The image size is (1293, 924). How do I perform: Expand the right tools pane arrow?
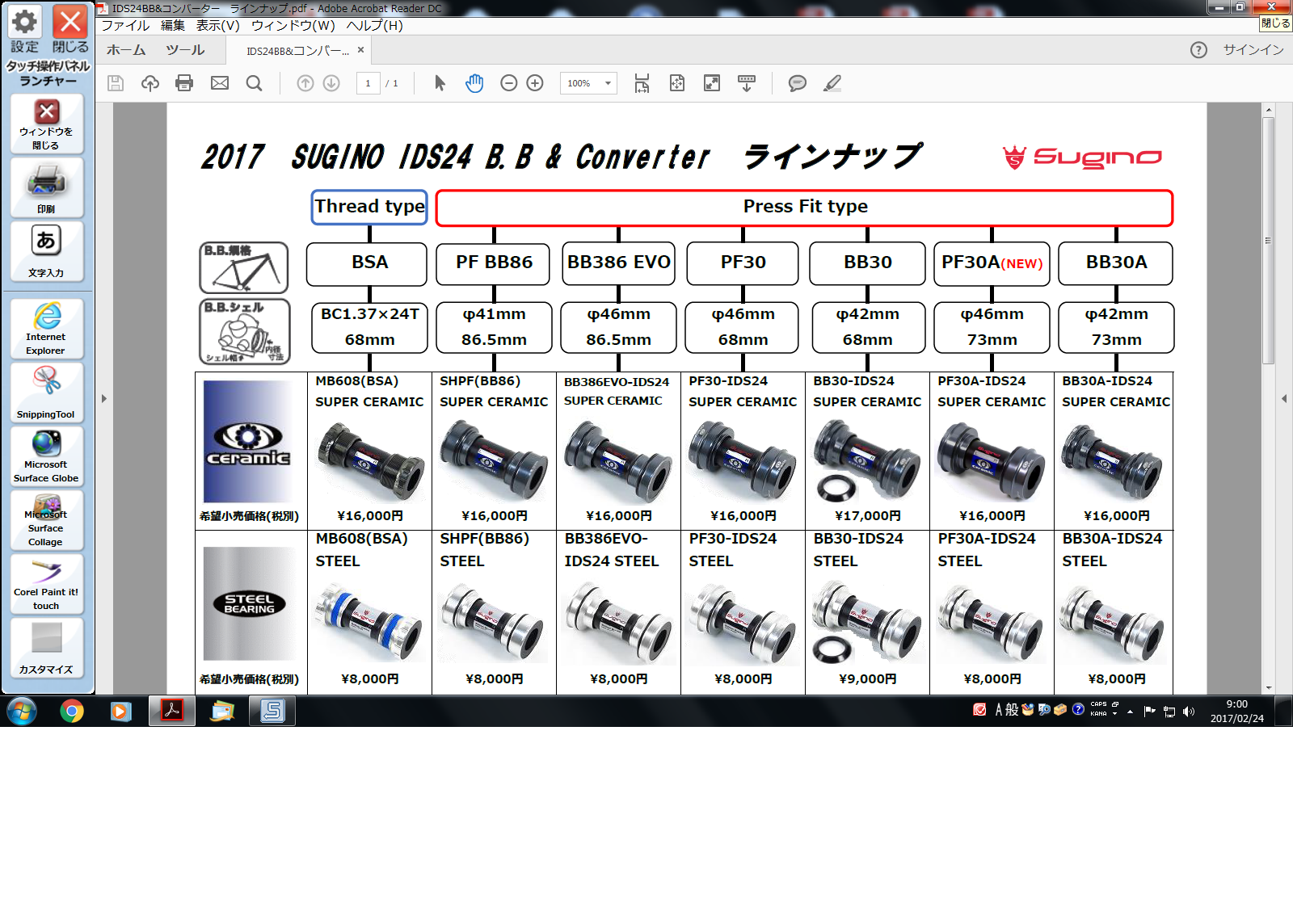coord(1284,398)
